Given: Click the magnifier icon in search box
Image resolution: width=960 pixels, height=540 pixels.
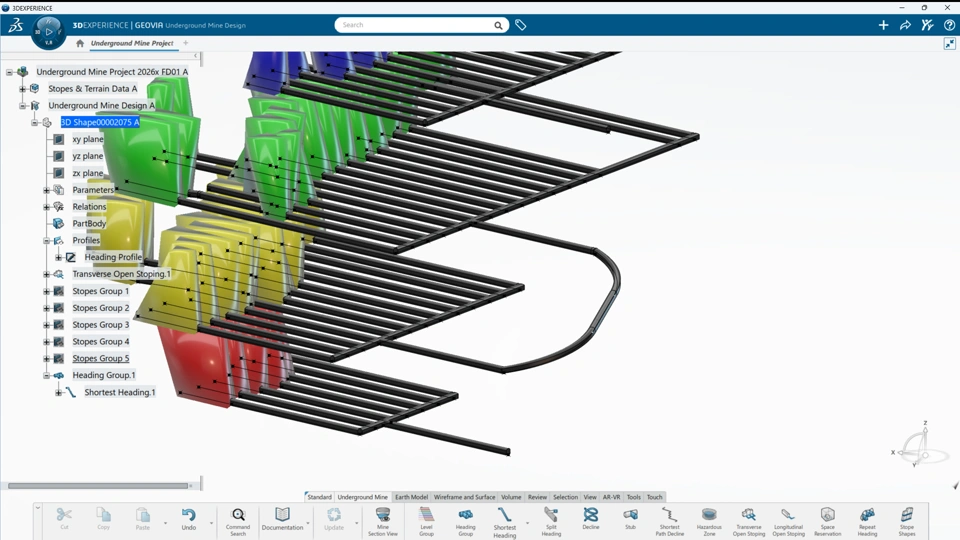Looking at the screenshot, I should click(x=498, y=25).
